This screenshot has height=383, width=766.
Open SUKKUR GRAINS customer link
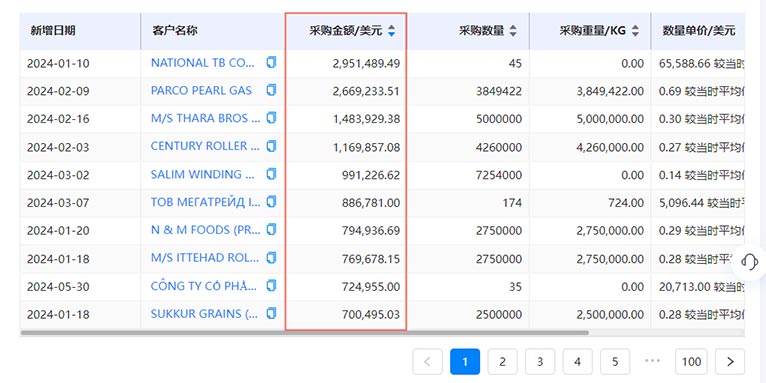pyautogui.click(x=205, y=314)
